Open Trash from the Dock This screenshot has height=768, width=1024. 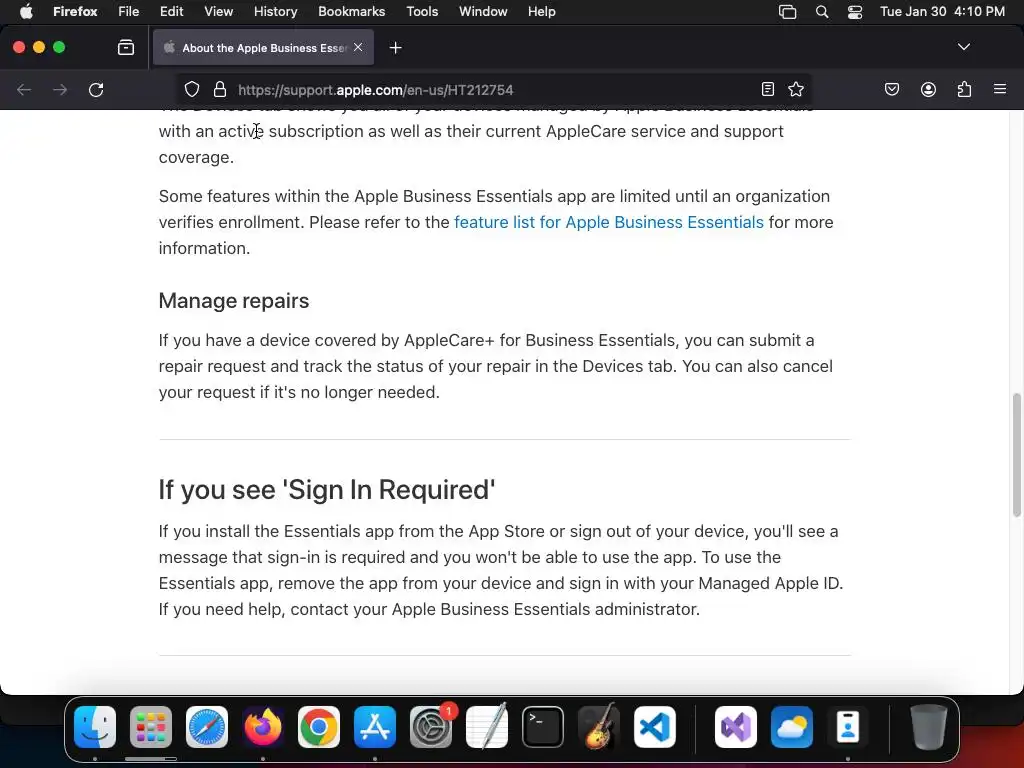coord(929,726)
